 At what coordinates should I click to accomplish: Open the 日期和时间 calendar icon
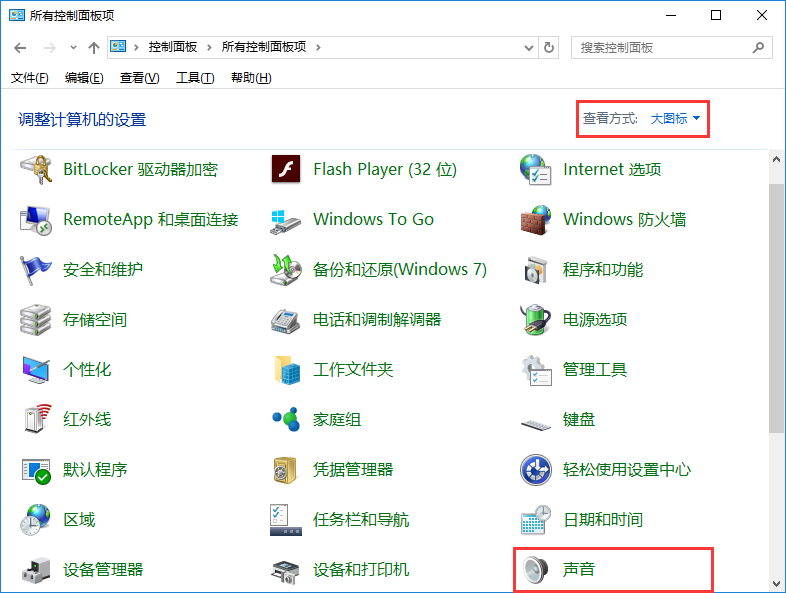click(x=536, y=520)
